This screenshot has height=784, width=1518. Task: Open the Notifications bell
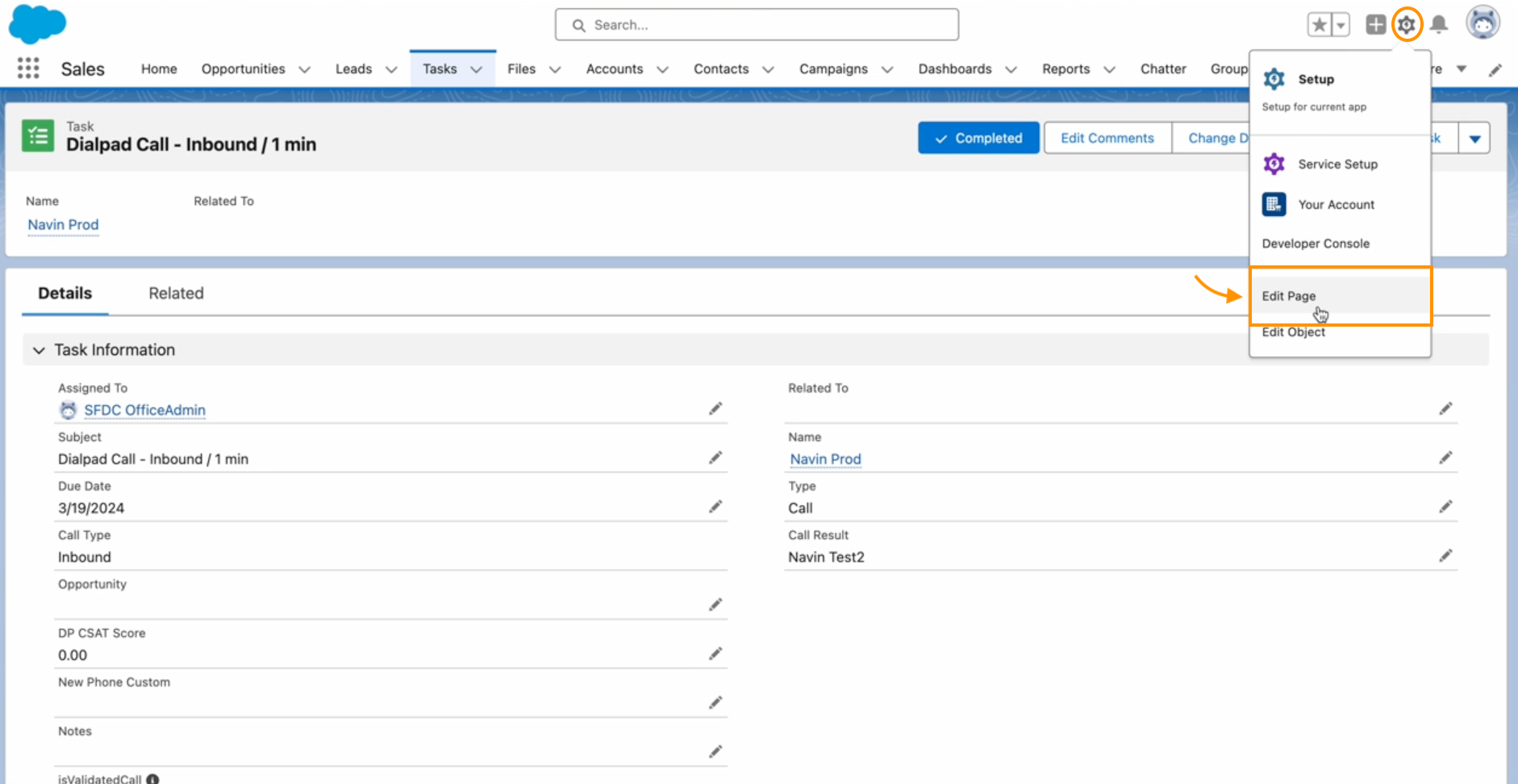1439,25
